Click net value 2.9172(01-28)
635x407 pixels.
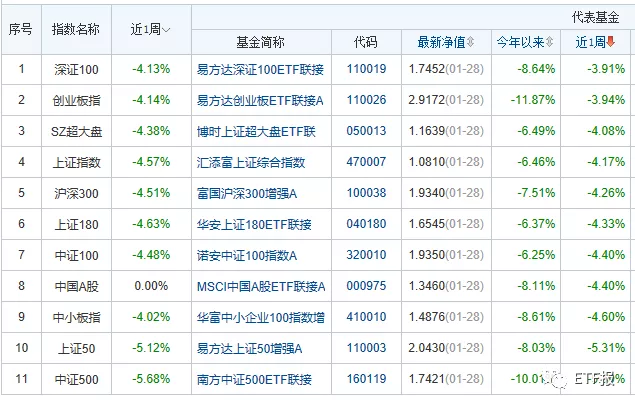tap(446, 100)
